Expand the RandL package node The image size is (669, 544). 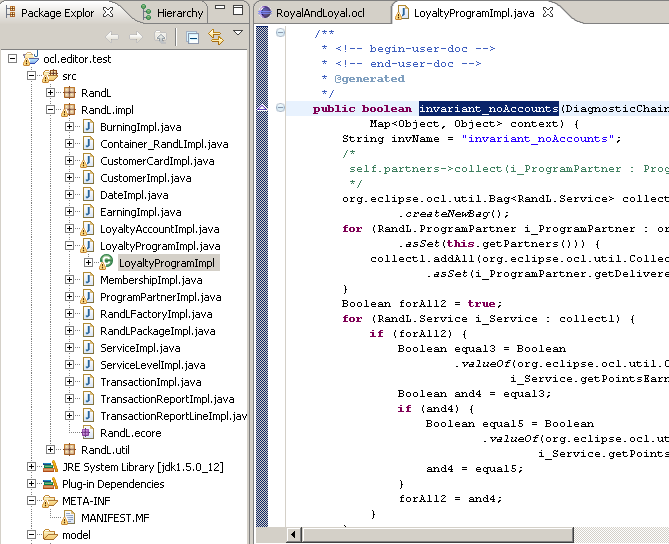point(50,93)
